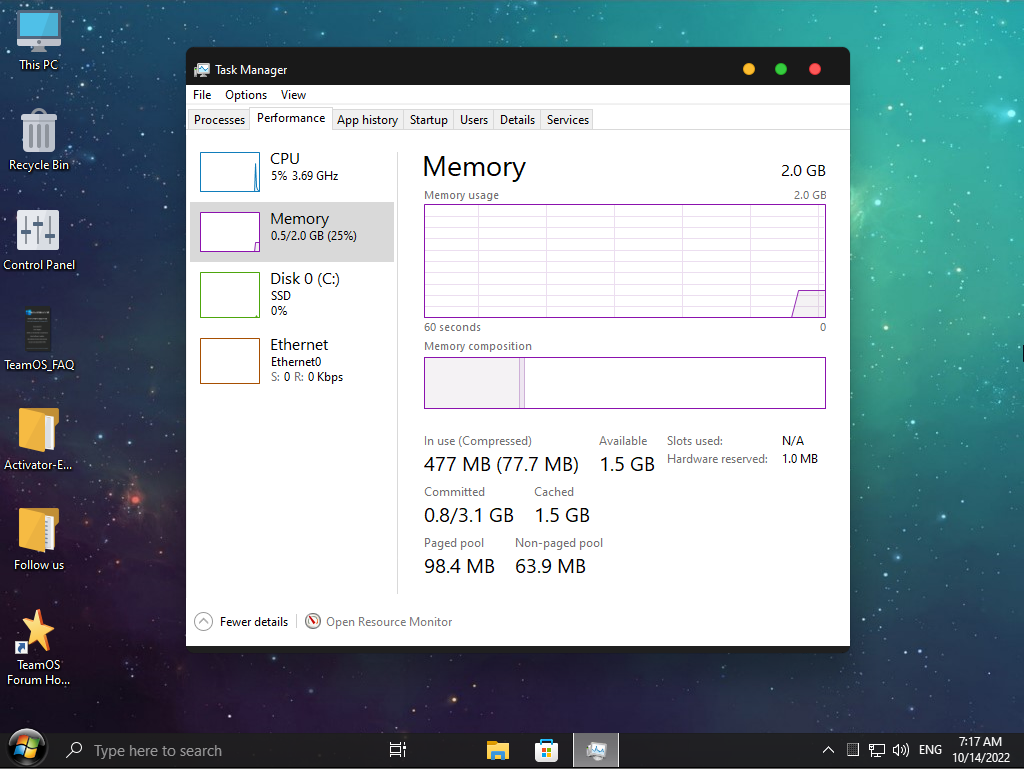Screen dimensions: 1024x769
Task: Open the App history tab
Action: (x=367, y=120)
